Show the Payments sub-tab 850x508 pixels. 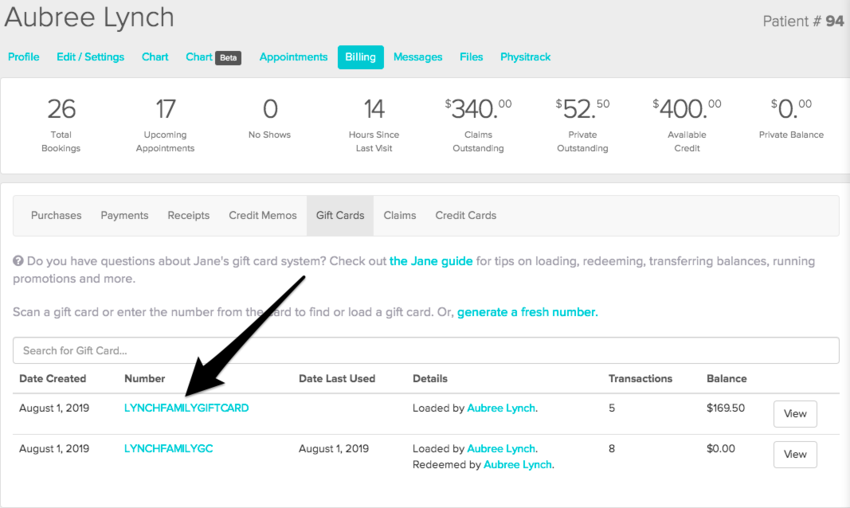click(124, 215)
